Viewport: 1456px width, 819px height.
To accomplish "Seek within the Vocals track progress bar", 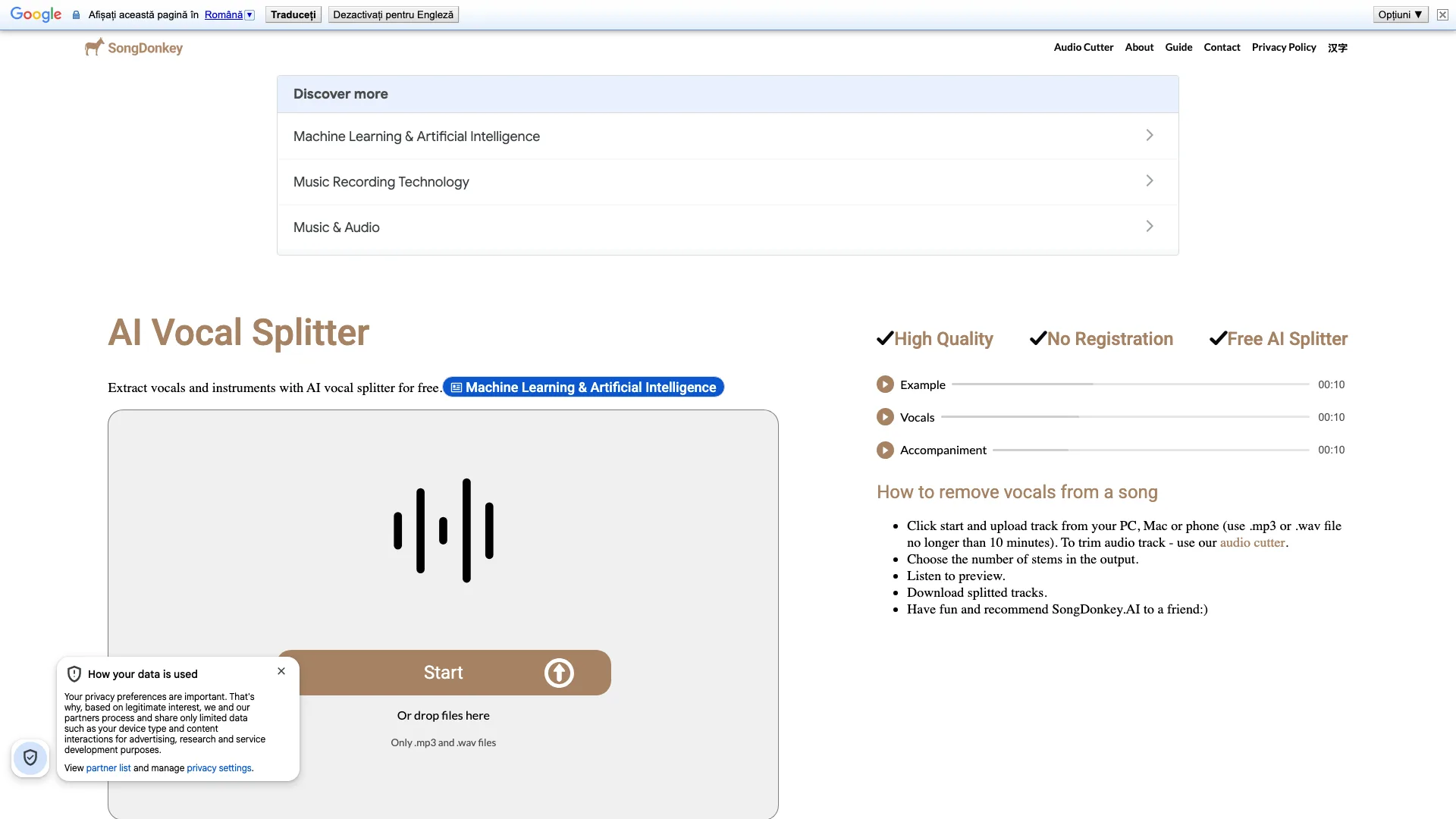I will (x=1125, y=417).
